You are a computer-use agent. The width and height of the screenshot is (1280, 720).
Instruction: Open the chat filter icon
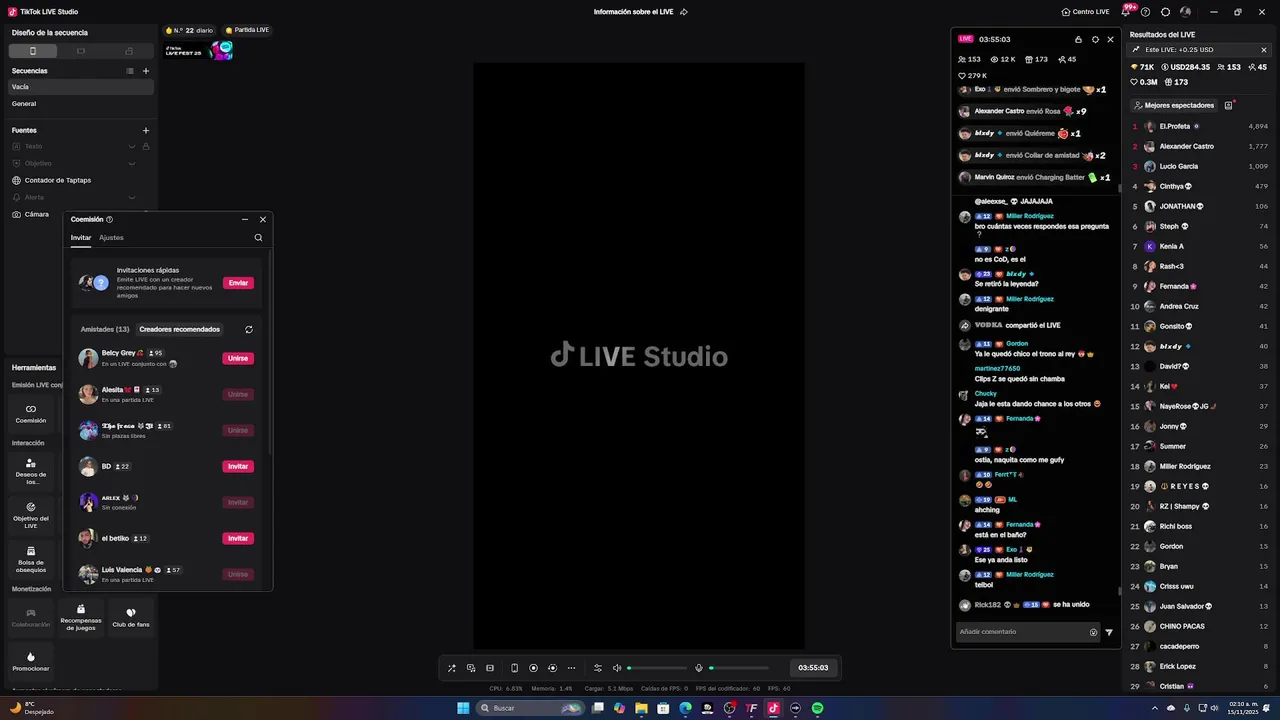(x=1109, y=632)
